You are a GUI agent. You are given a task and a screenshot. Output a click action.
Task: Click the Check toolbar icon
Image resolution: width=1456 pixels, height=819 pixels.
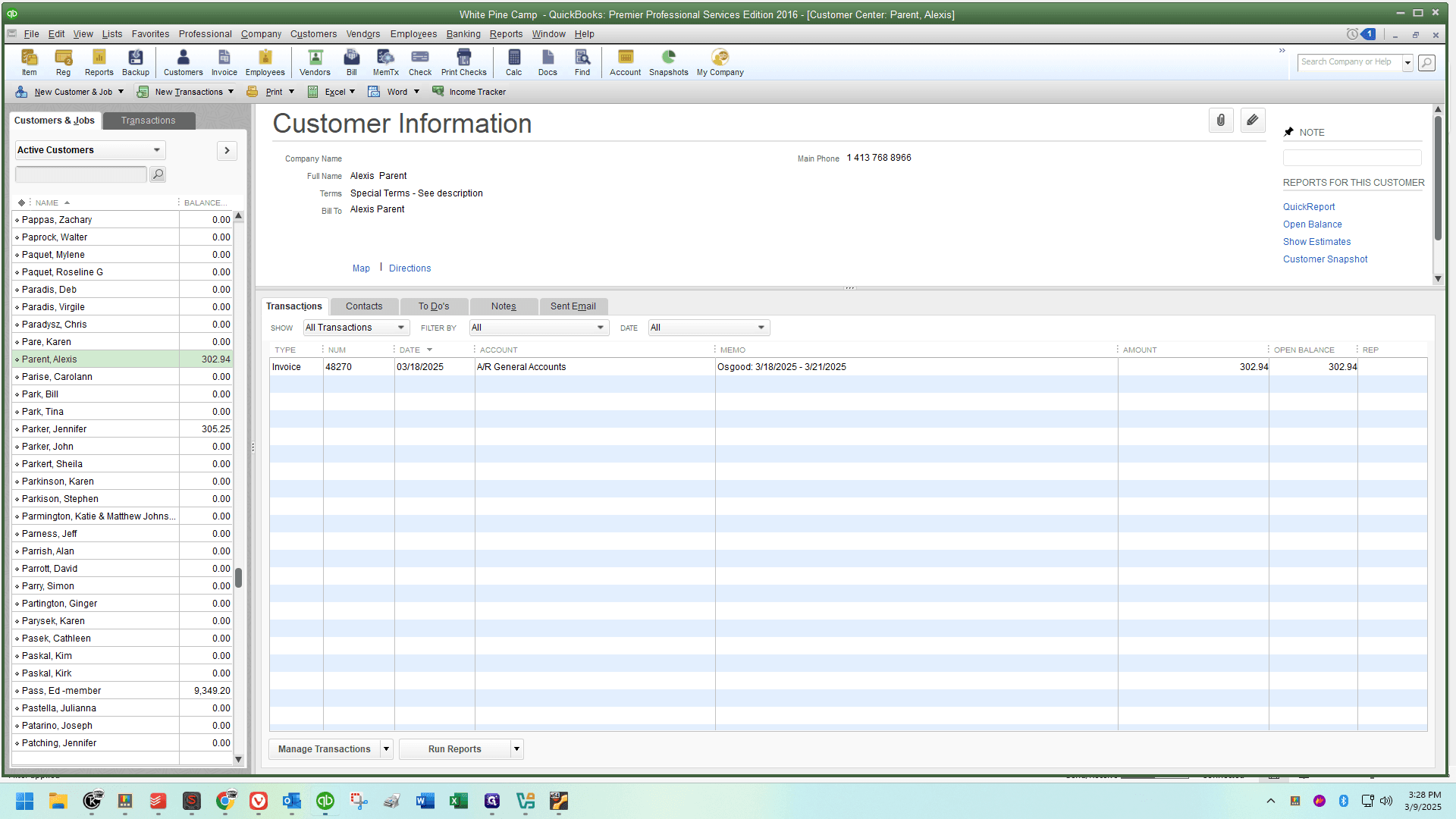click(419, 62)
